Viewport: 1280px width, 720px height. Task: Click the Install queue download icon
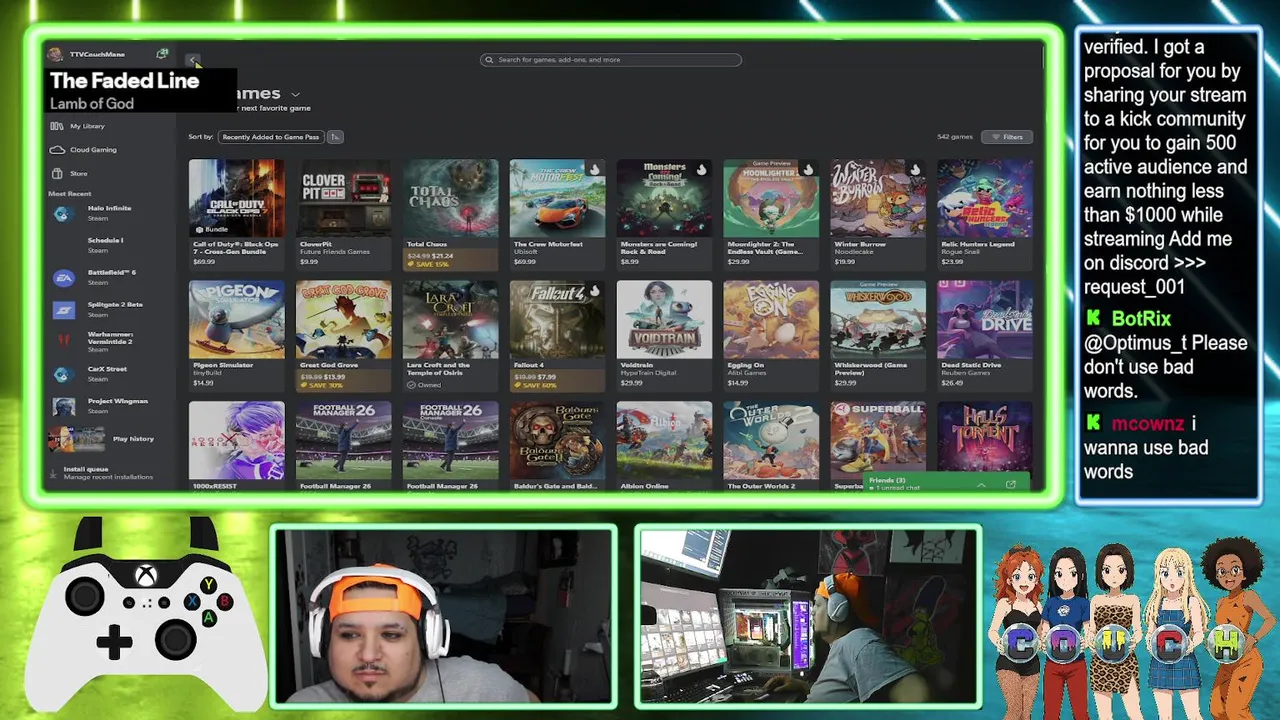[x=55, y=472]
